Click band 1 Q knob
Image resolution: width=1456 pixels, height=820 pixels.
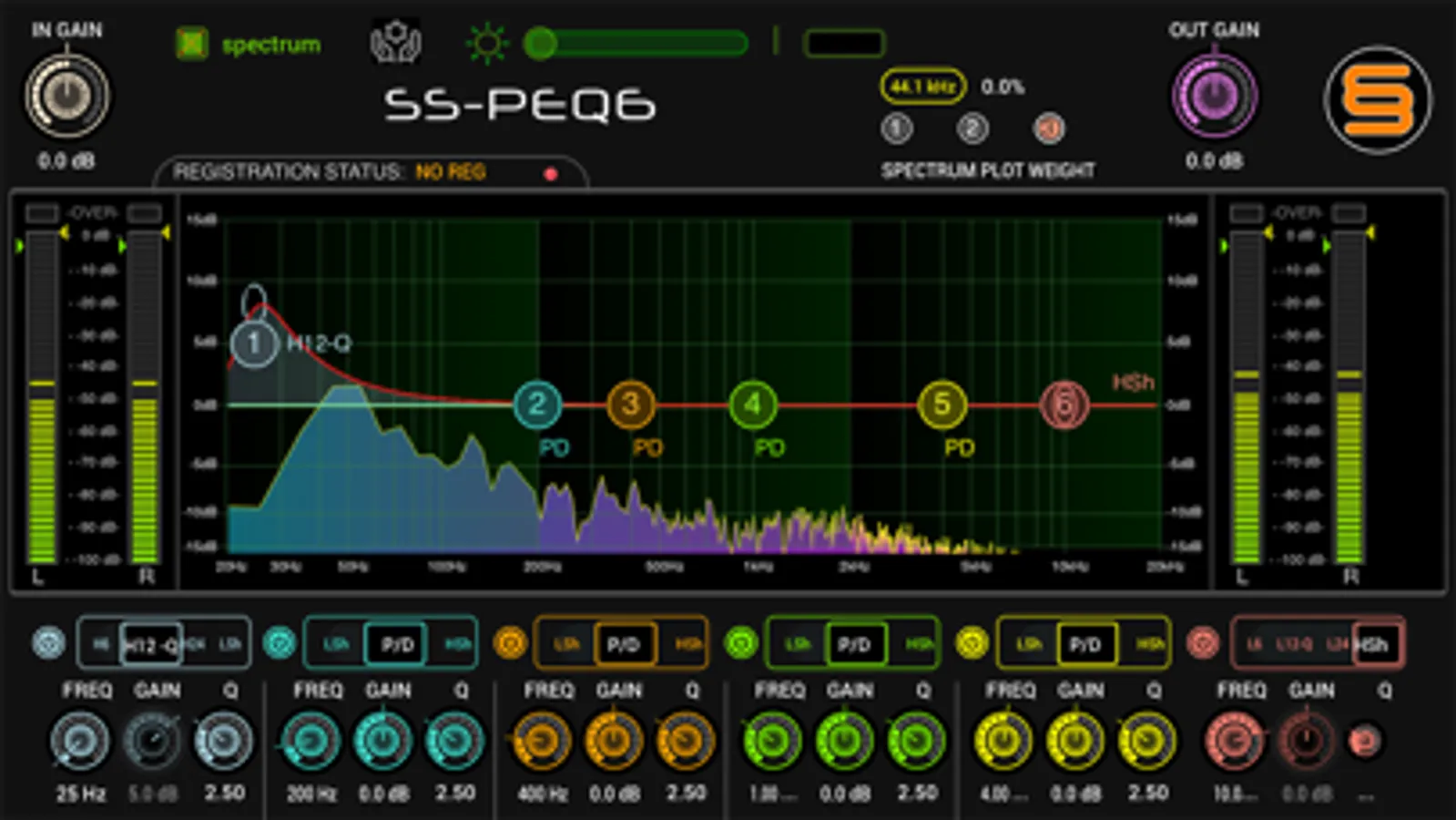pos(223,741)
